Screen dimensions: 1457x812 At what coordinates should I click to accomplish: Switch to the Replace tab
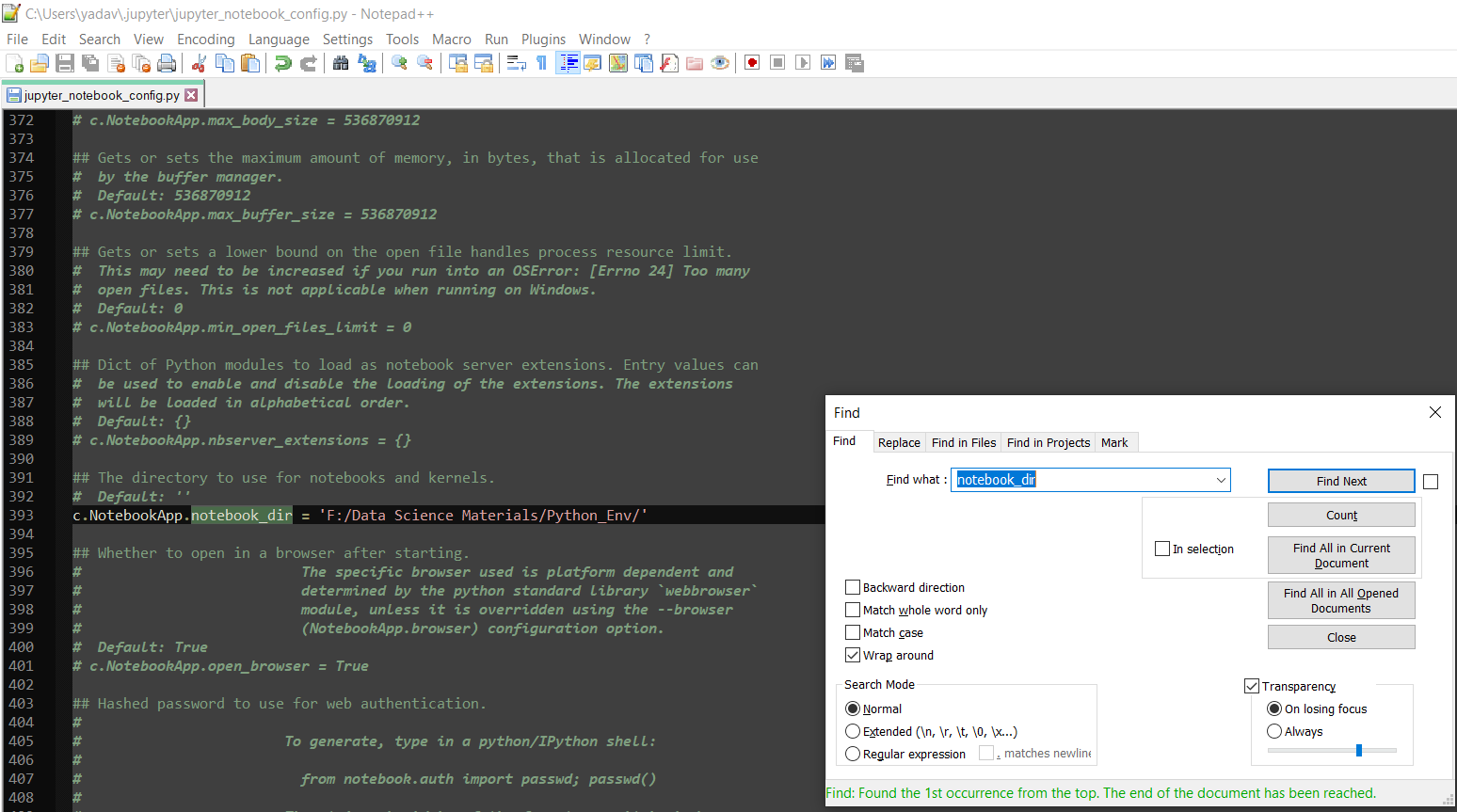pos(899,442)
